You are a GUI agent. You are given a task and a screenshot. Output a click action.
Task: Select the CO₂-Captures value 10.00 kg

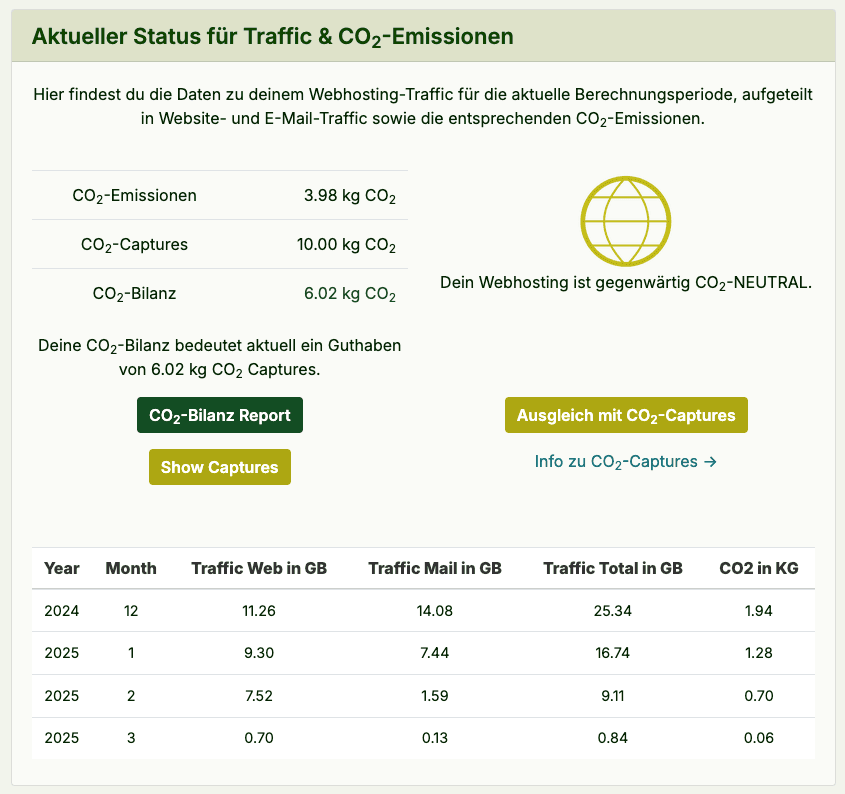pos(347,244)
